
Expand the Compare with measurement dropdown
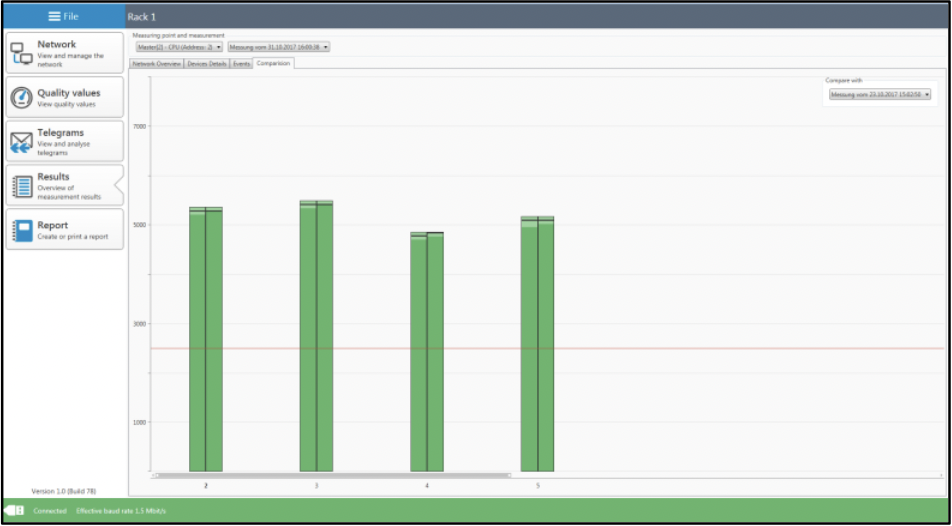coord(879,95)
